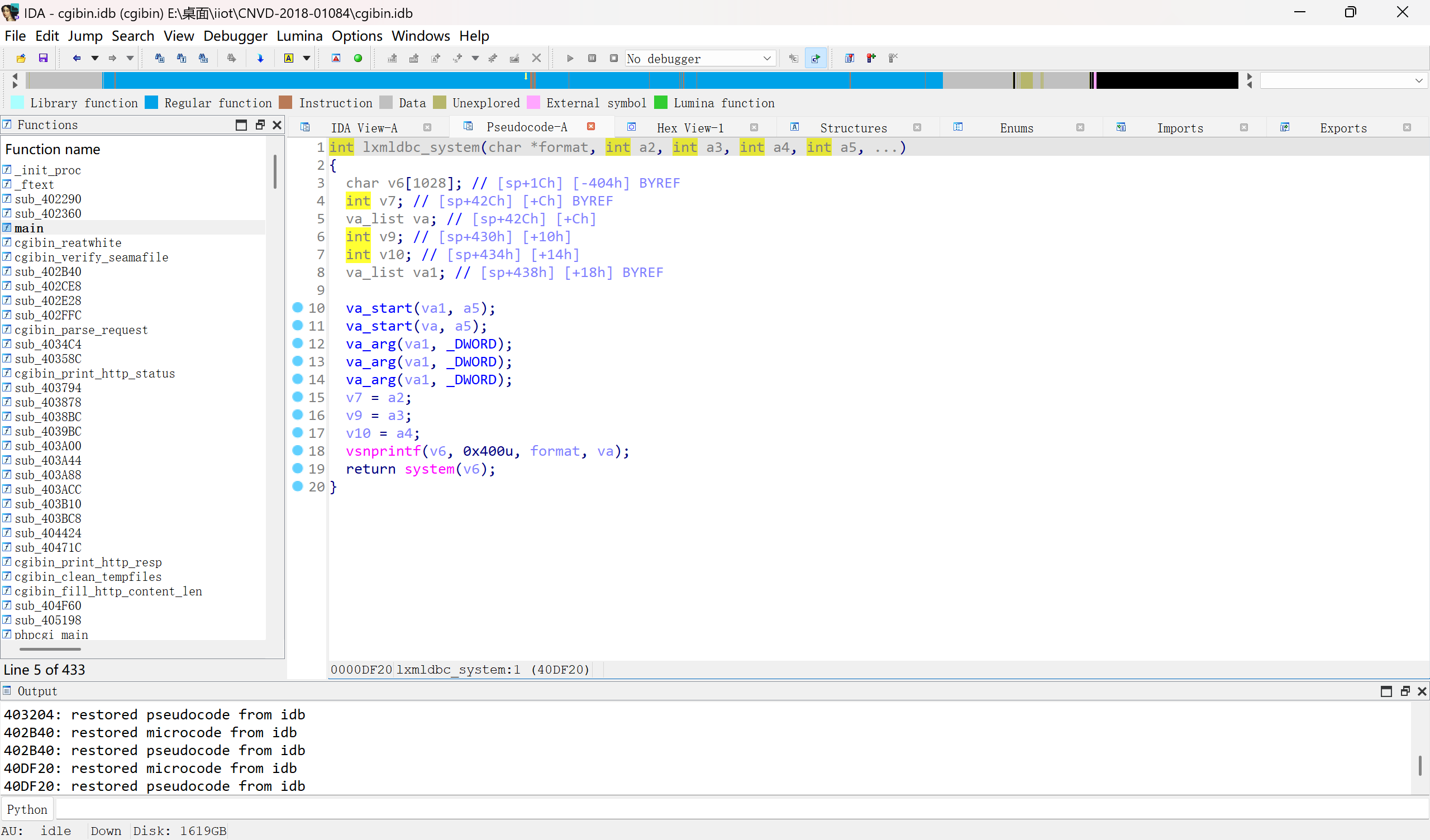Toggle breakpoint dot on line 12
Image resolution: width=1430 pixels, height=840 pixels.
point(298,343)
